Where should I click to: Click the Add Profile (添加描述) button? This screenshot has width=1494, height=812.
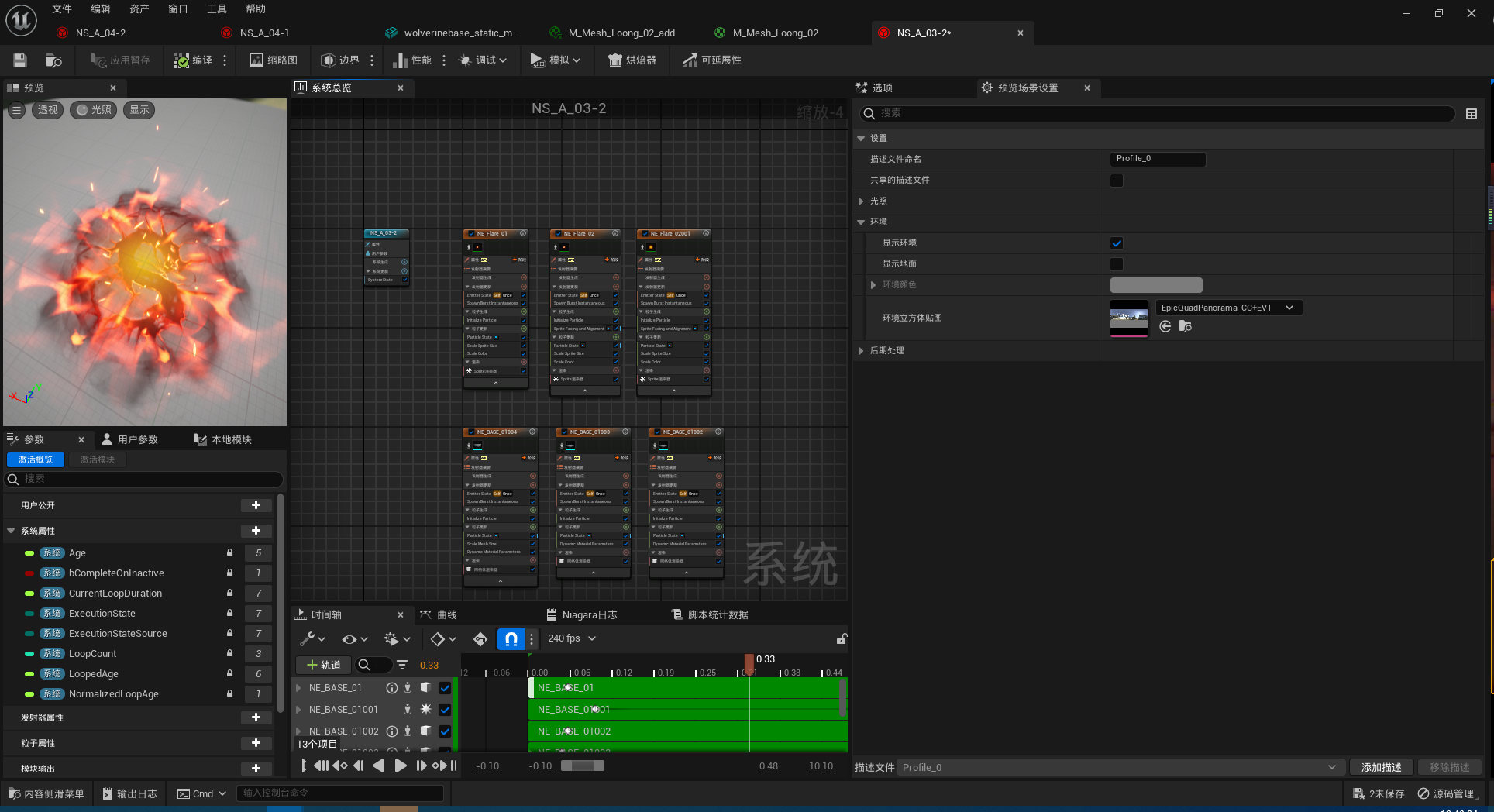[x=1381, y=768]
